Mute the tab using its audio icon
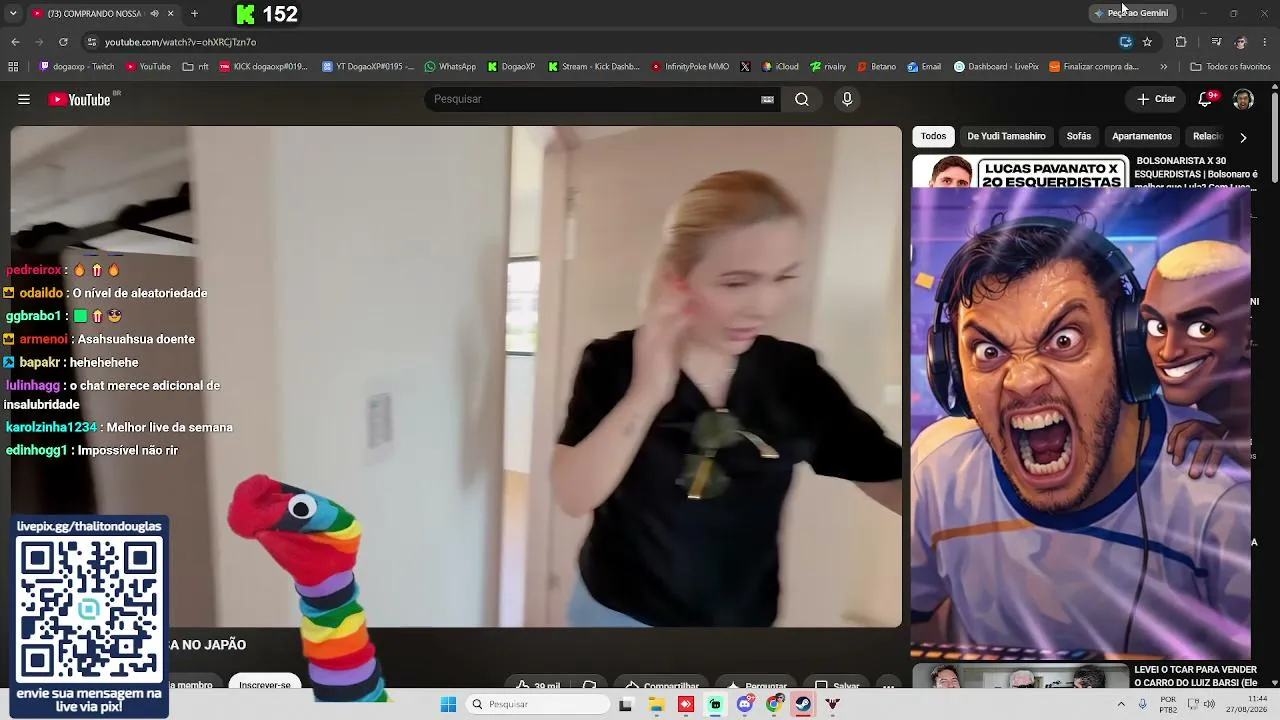The width and height of the screenshot is (1280, 720). click(154, 13)
